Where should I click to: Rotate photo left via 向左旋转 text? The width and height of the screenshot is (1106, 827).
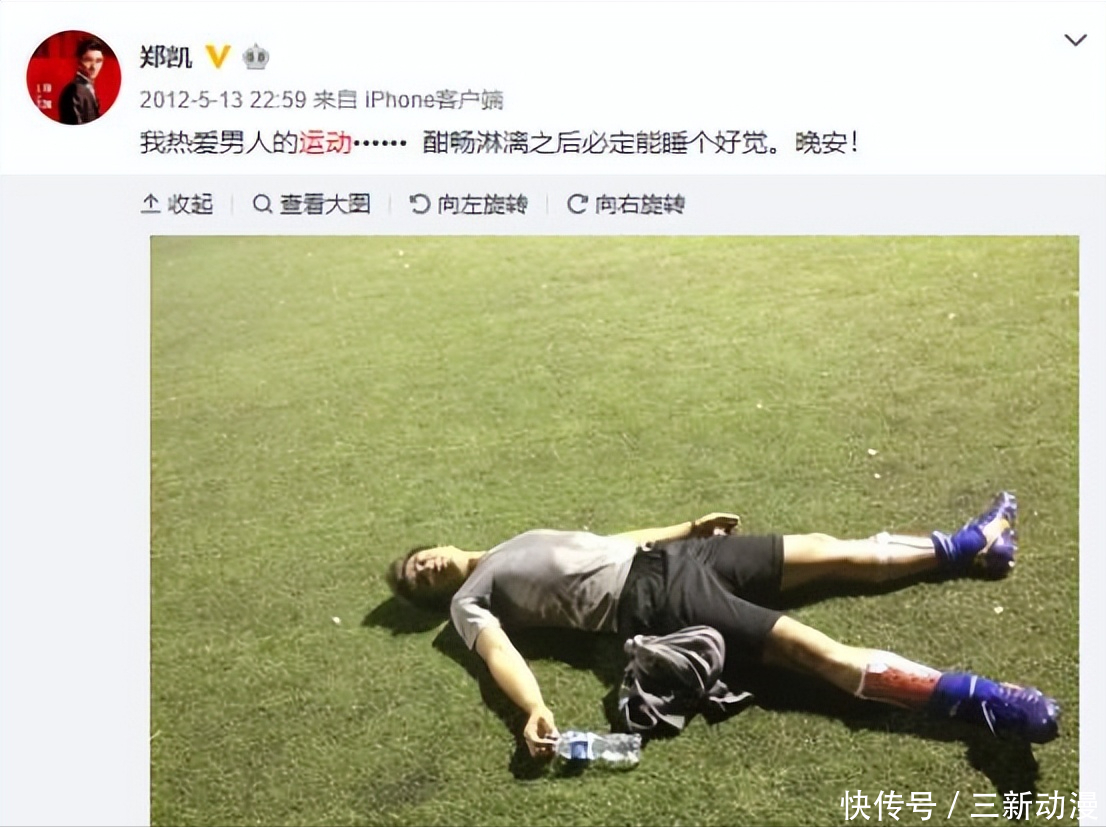482,204
